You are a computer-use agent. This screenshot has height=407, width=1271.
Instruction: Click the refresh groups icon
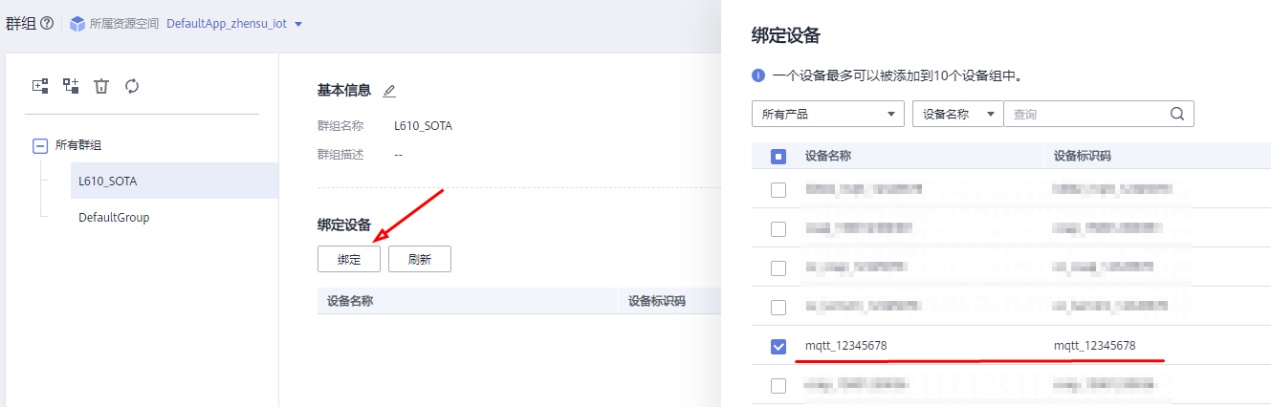(x=131, y=87)
